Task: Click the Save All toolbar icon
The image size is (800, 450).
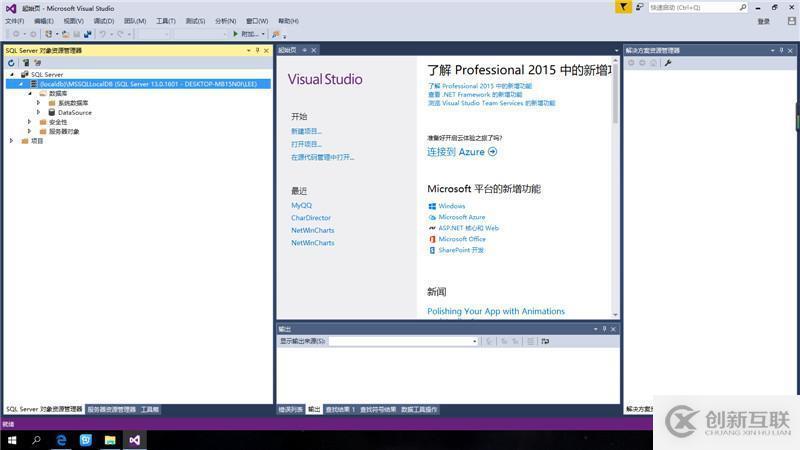Action: (88, 34)
